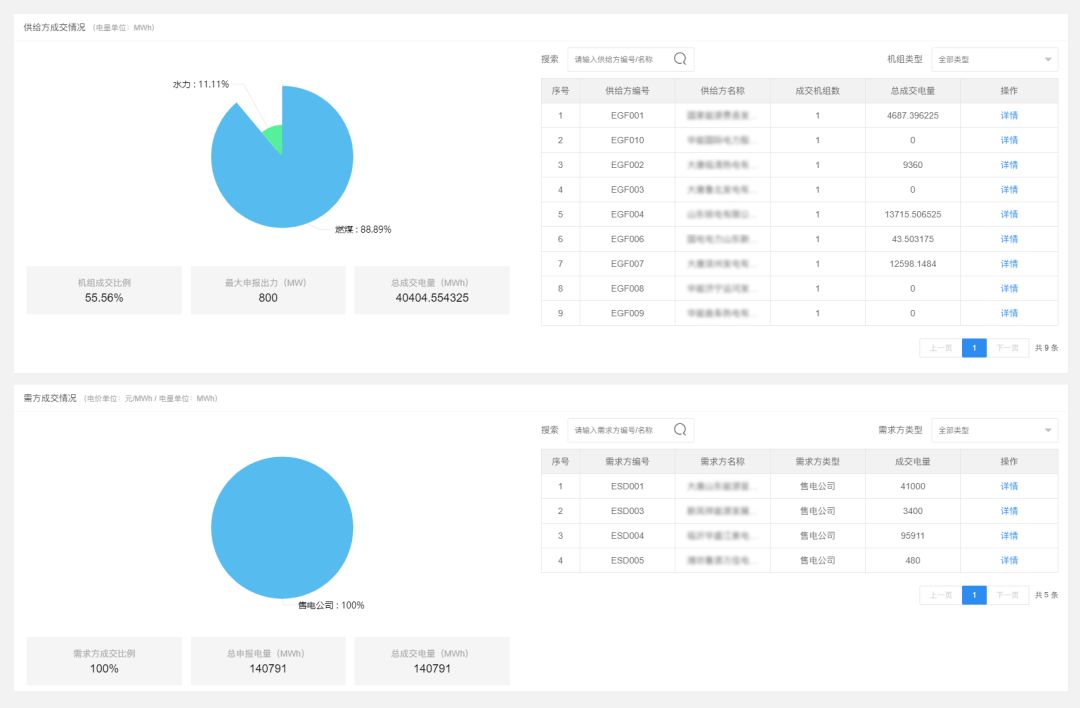Image resolution: width=1080 pixels, height=708 pixels.
Task: Open 详情 link for EGF009
Action: coord(1009,314)
